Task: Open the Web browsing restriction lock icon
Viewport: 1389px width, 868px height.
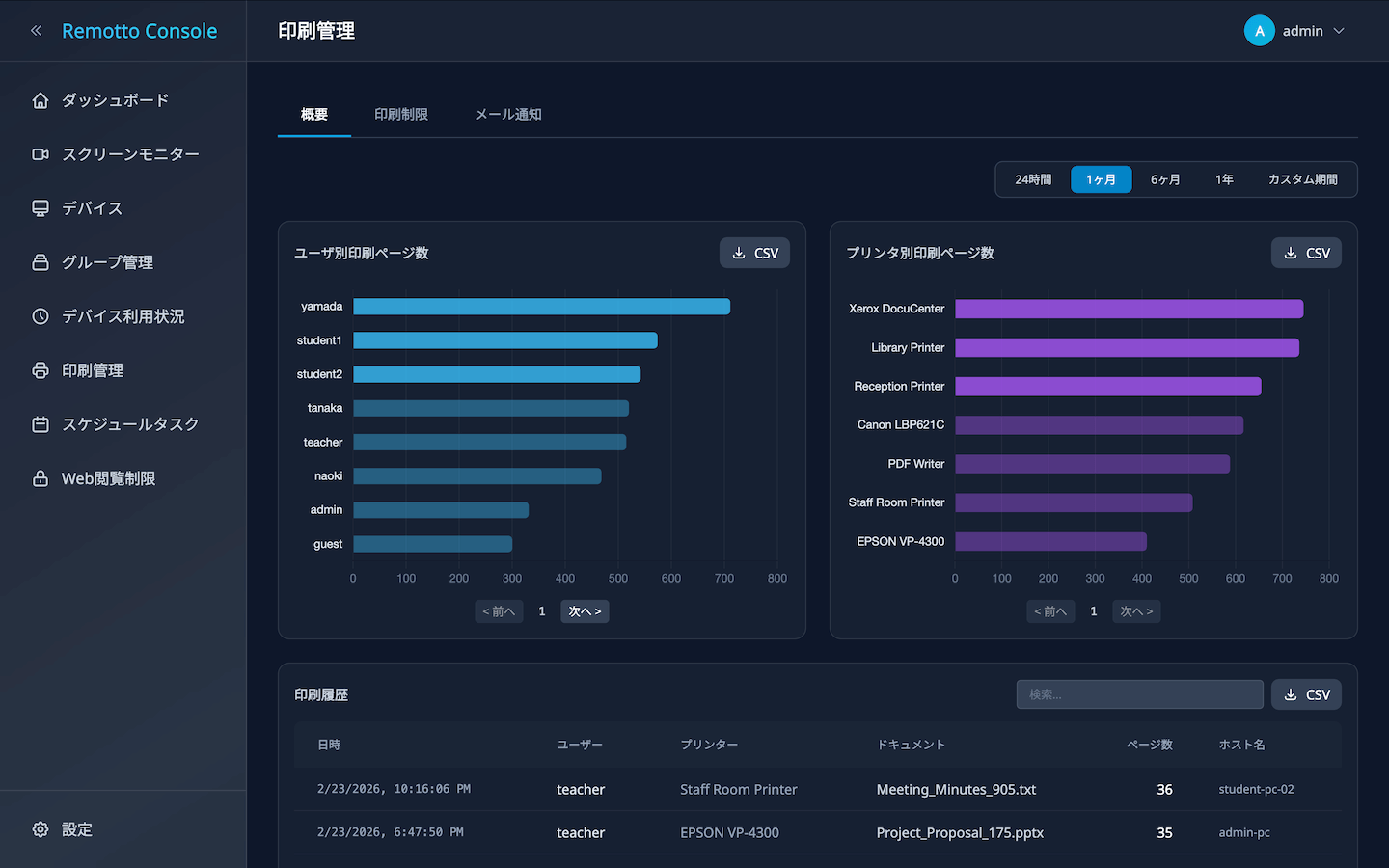Action: tap(41, 478)
